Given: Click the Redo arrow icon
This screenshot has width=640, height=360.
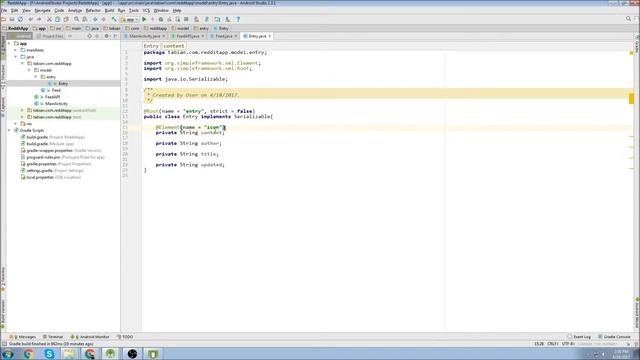Looking at the screenshot, I should pos(39,19).
